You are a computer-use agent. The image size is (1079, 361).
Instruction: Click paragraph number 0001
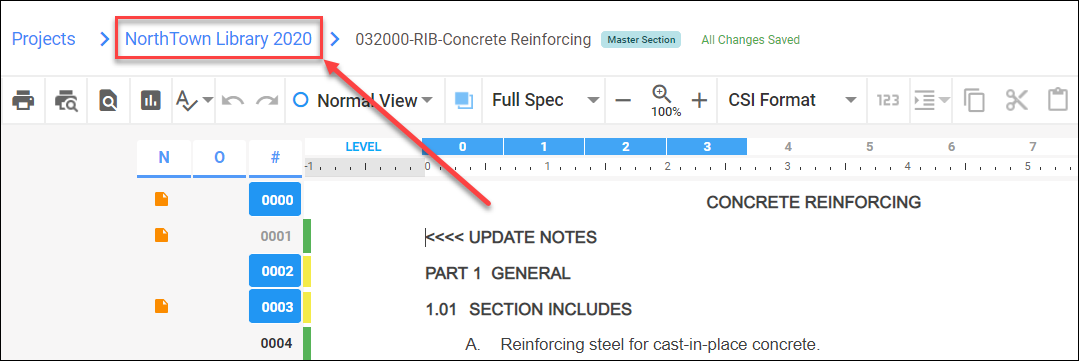[276, 236]
